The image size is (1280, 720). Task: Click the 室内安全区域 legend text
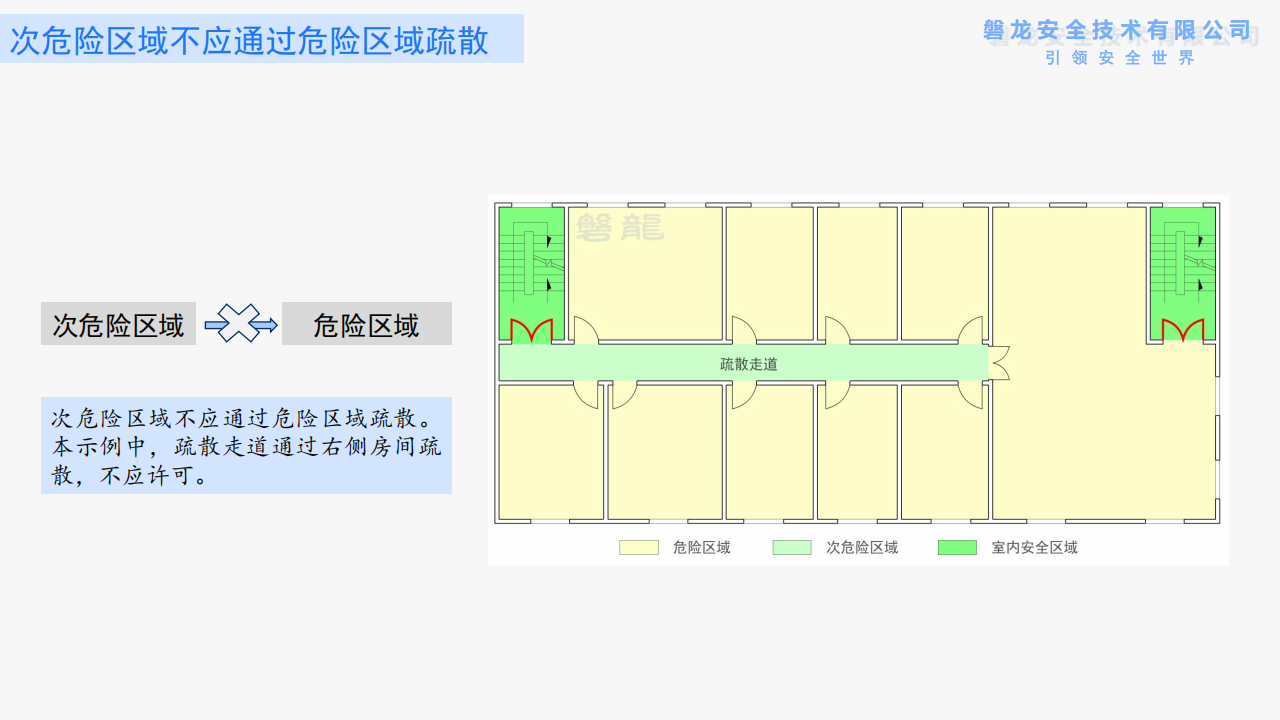(1034, 548)
